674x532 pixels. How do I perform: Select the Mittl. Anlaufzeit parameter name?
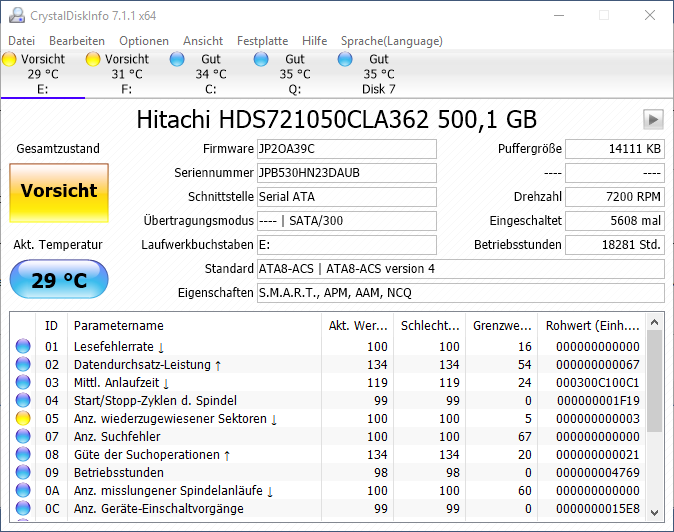point(121,382)
